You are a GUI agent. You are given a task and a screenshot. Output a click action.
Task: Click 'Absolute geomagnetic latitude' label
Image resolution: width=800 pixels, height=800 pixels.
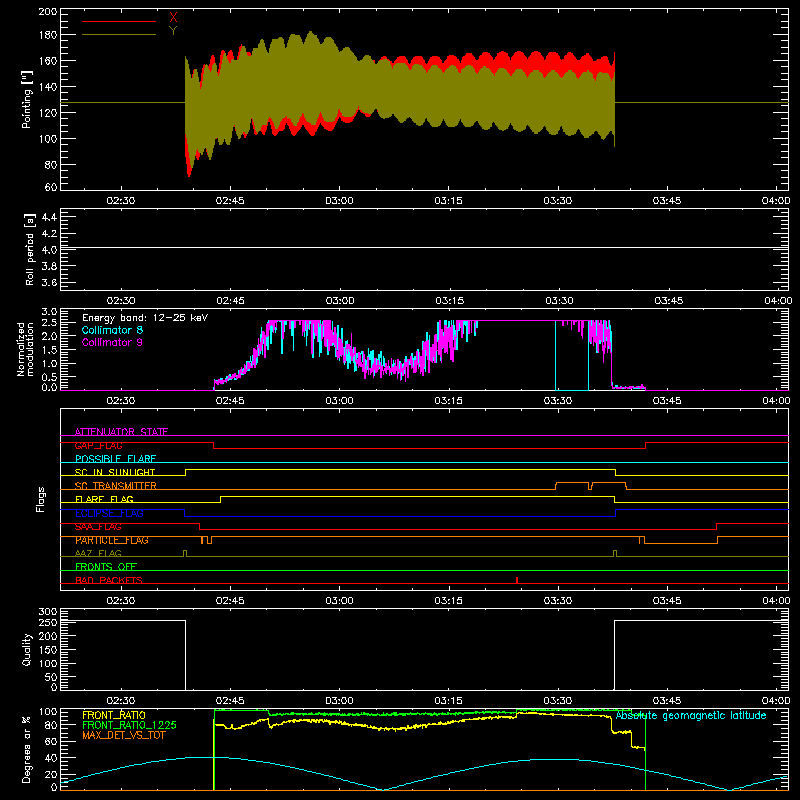click(691, 716)
